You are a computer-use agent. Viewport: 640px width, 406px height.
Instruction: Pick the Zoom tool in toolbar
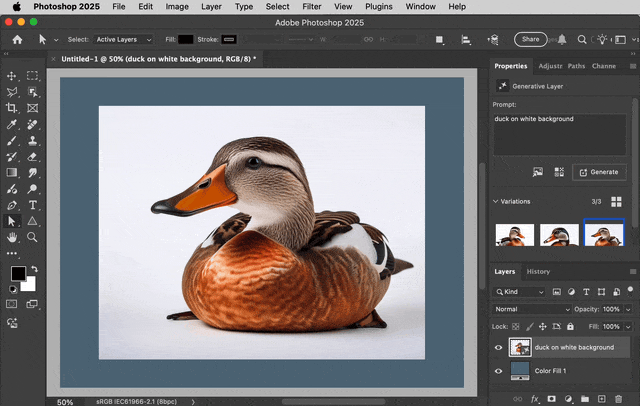[x=32, y=237]
